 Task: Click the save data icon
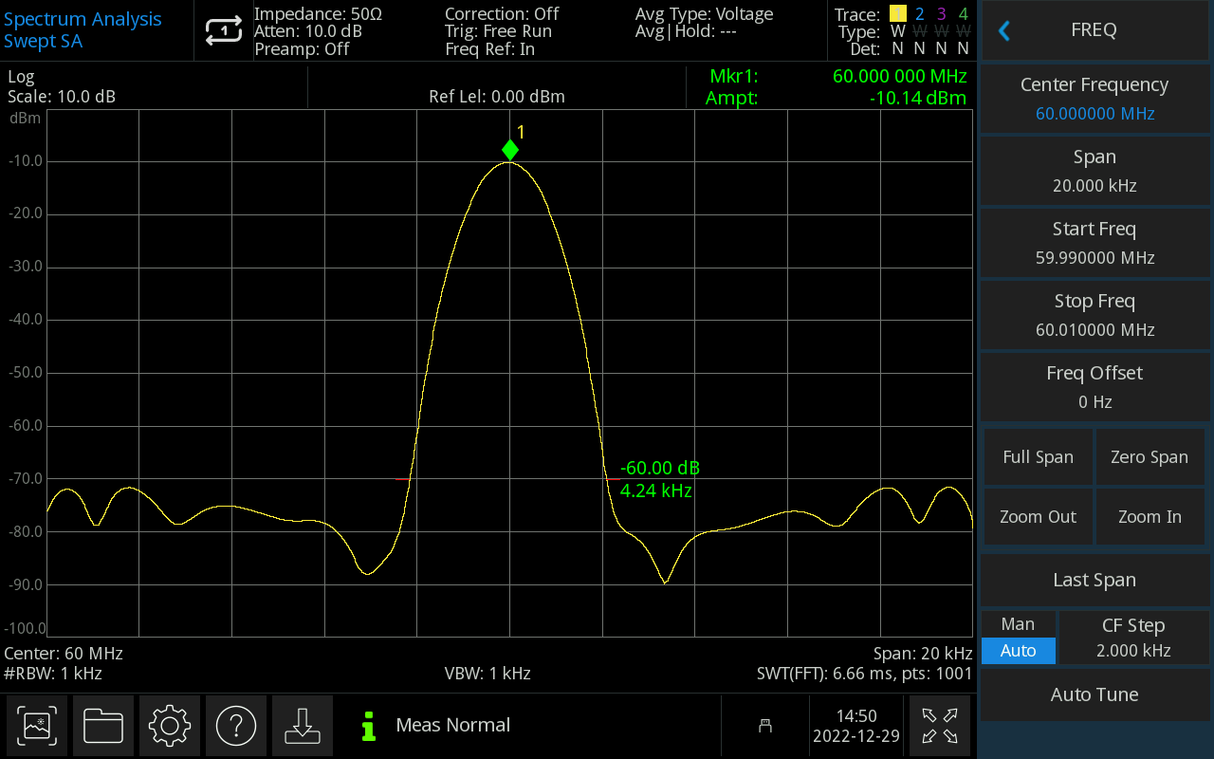coord(302,726)
